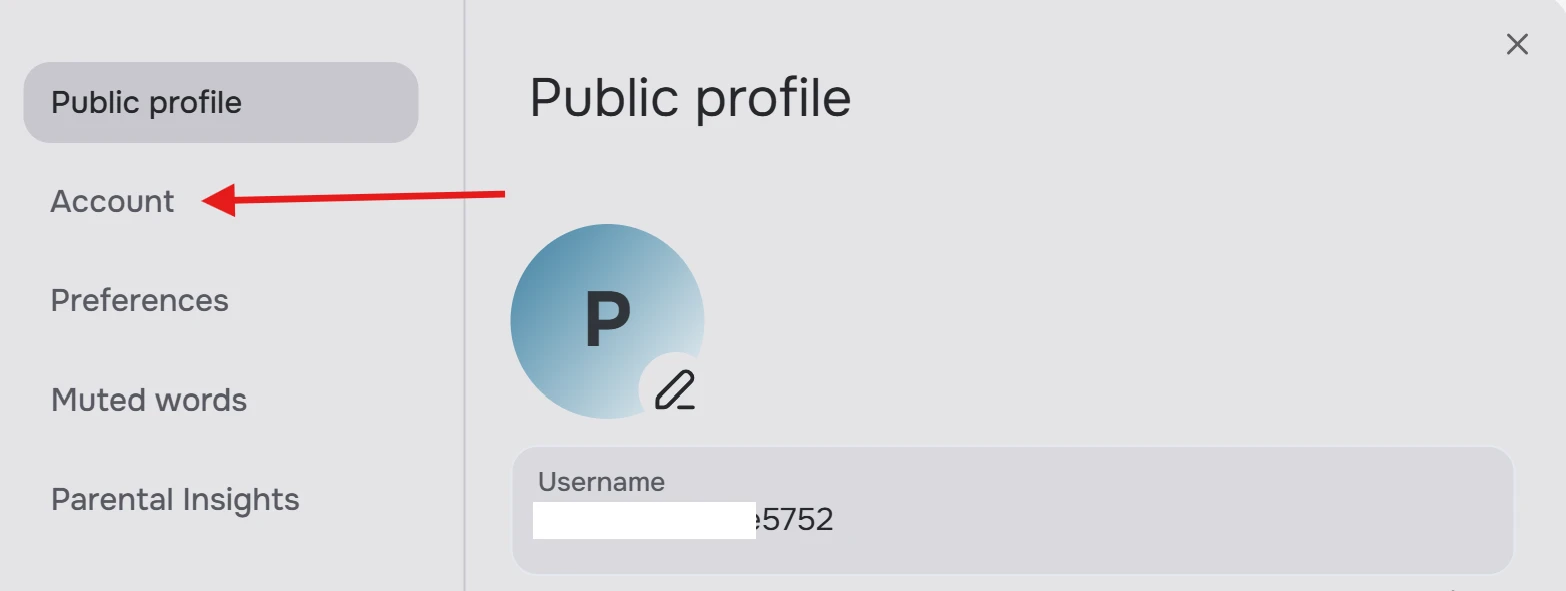The height and width of the screenshot is (591, 1566).
Task: View Parental Insights settings
Action: 175,499
